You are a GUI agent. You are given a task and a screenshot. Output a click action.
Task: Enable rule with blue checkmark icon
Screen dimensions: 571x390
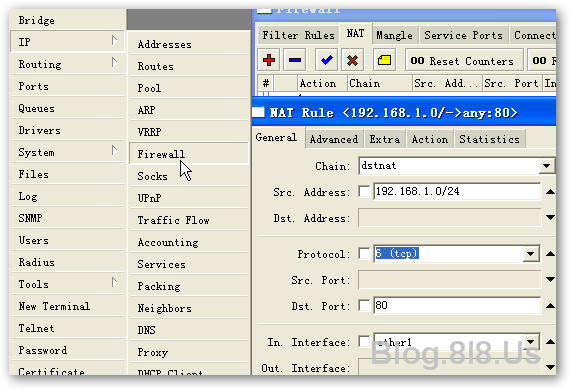click(326, 60)
